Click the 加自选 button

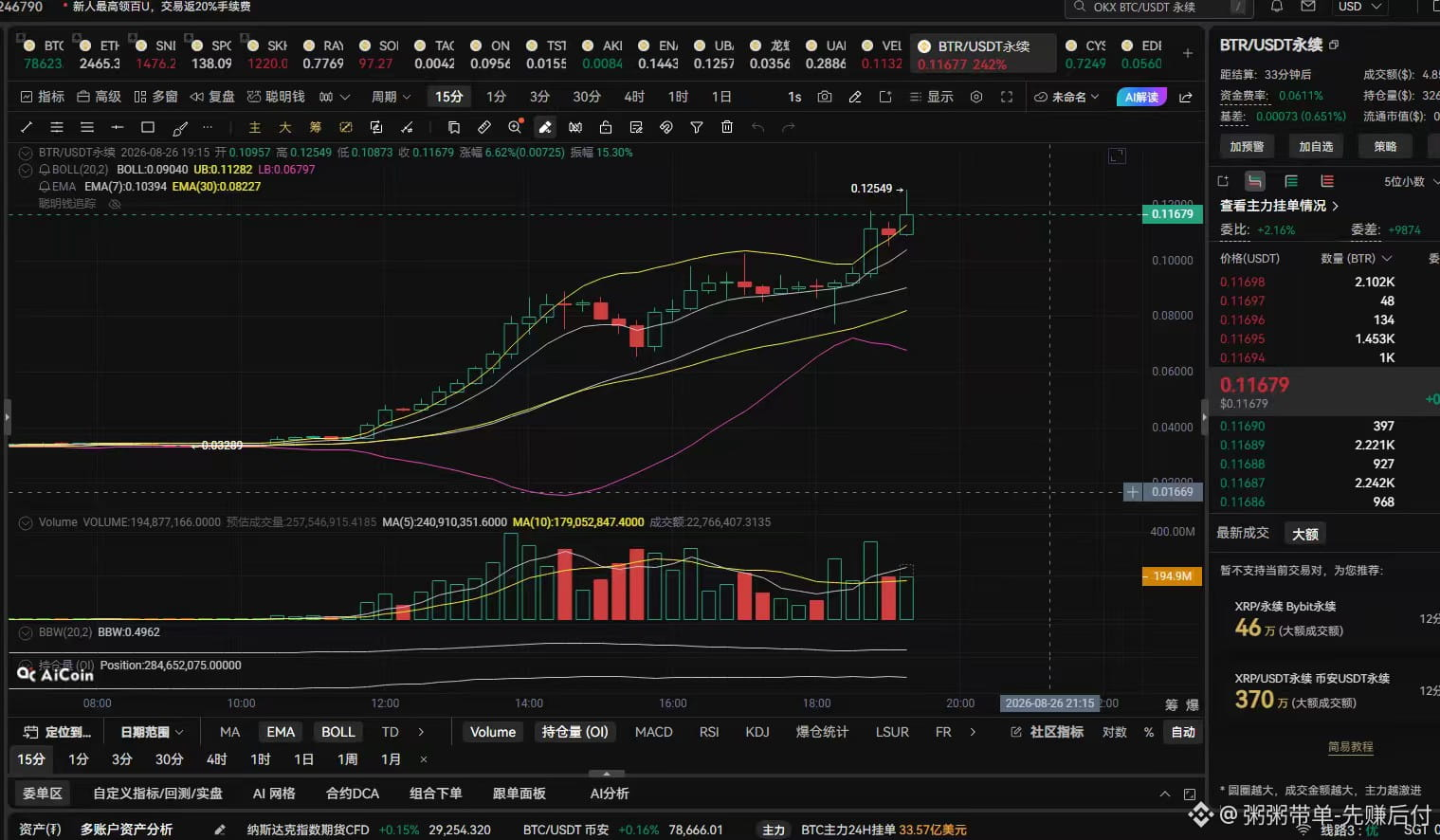point(1316,147)
